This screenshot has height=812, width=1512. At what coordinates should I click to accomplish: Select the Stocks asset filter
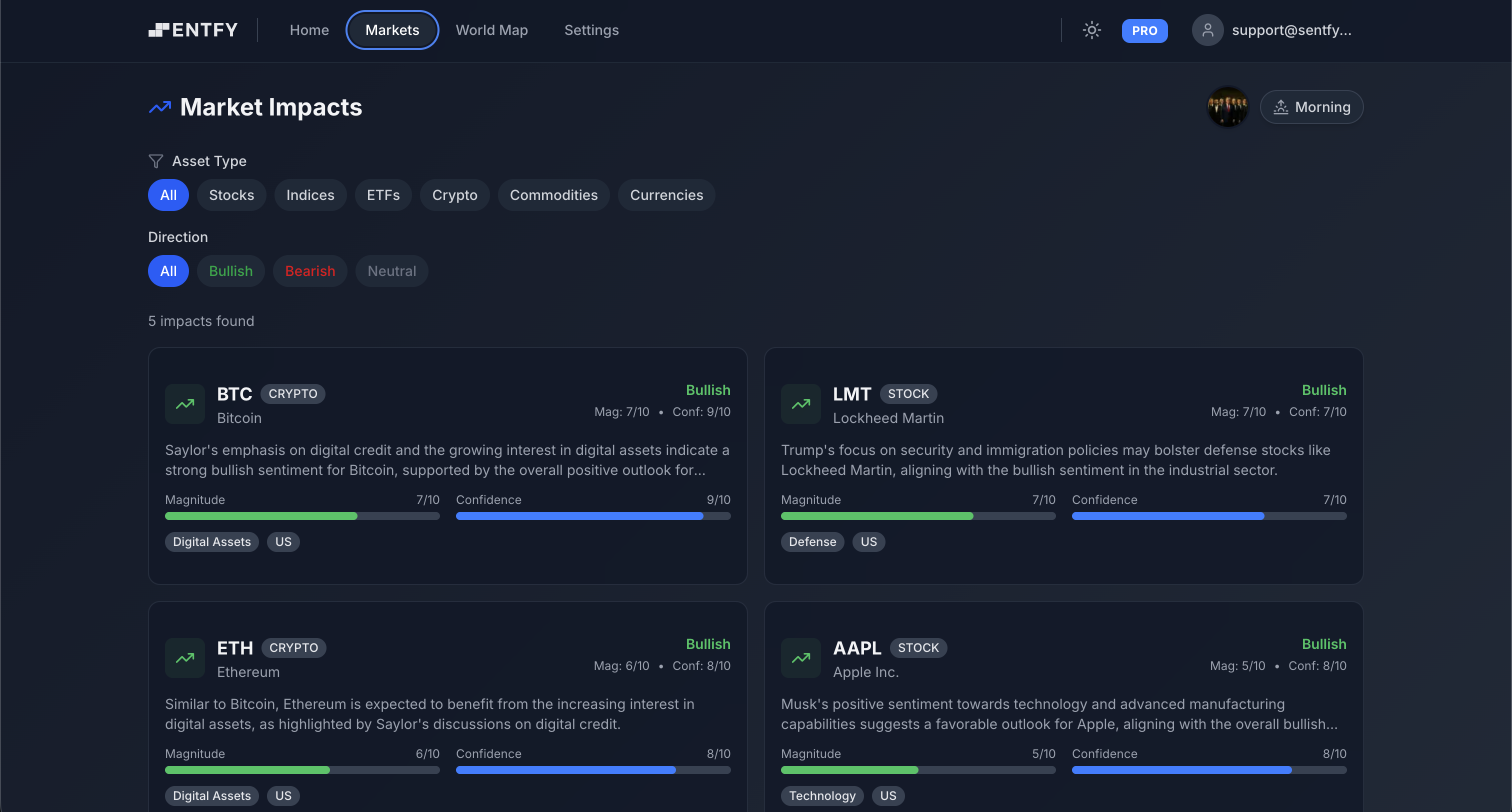[231, 195]
